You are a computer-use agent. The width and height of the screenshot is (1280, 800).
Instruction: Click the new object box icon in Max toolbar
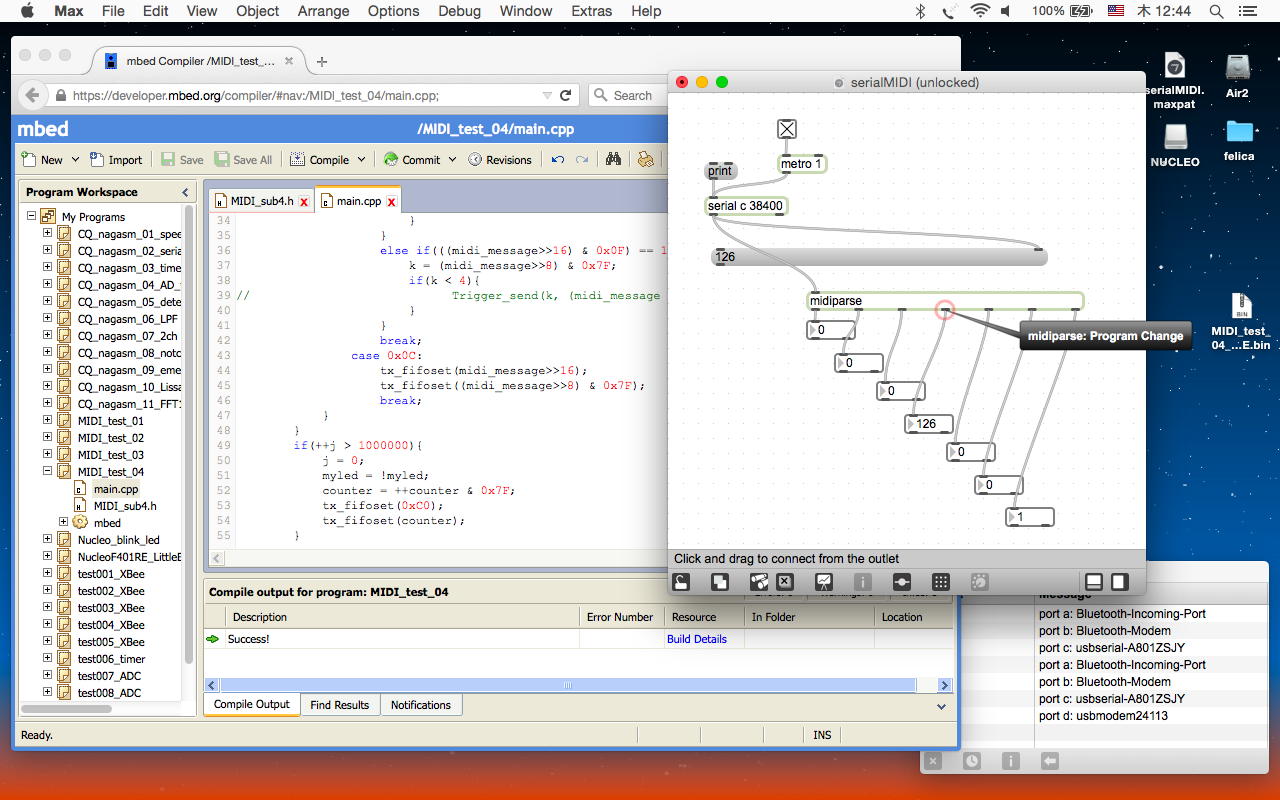719,582
